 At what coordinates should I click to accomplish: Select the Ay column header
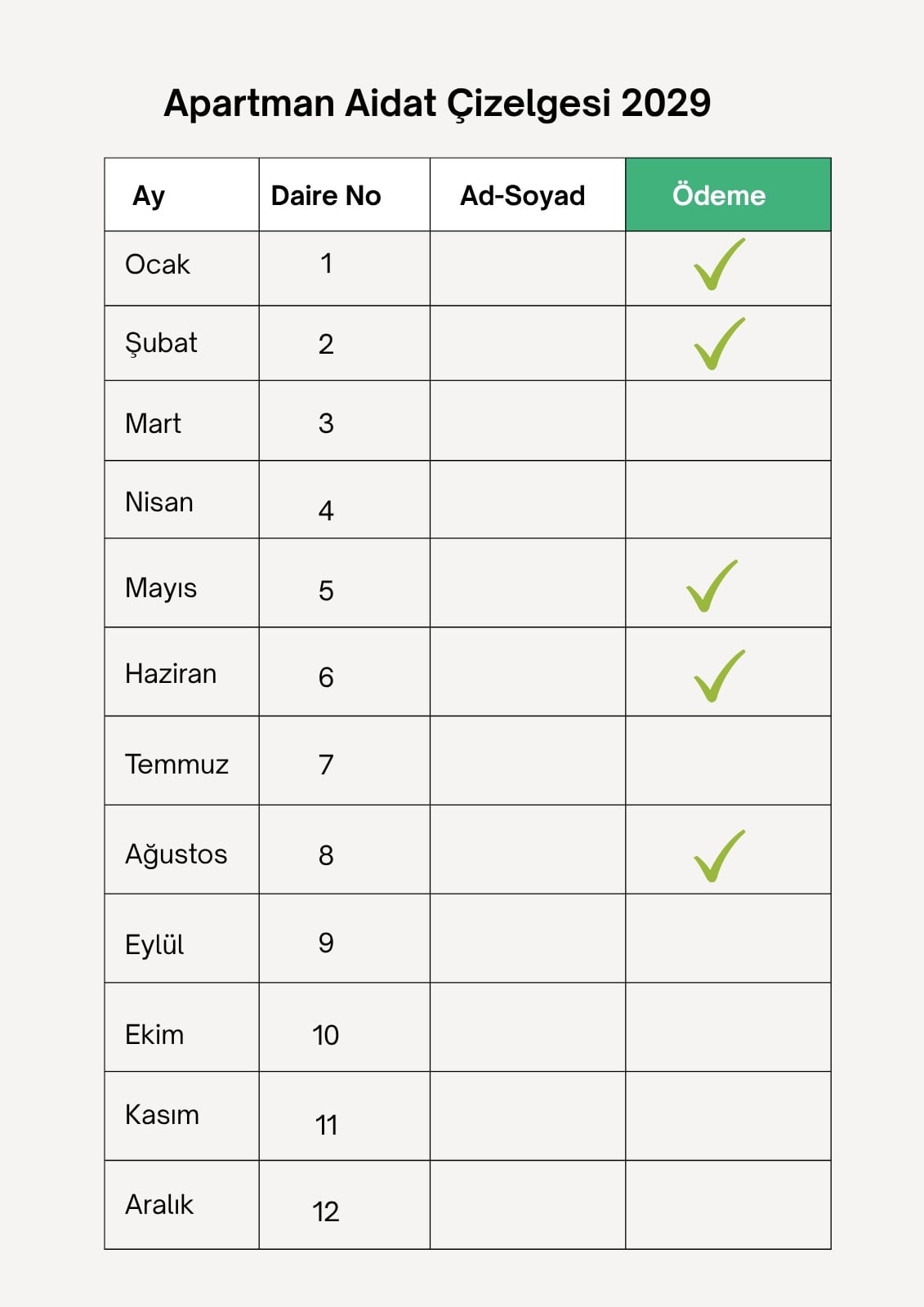click(182, 194)
